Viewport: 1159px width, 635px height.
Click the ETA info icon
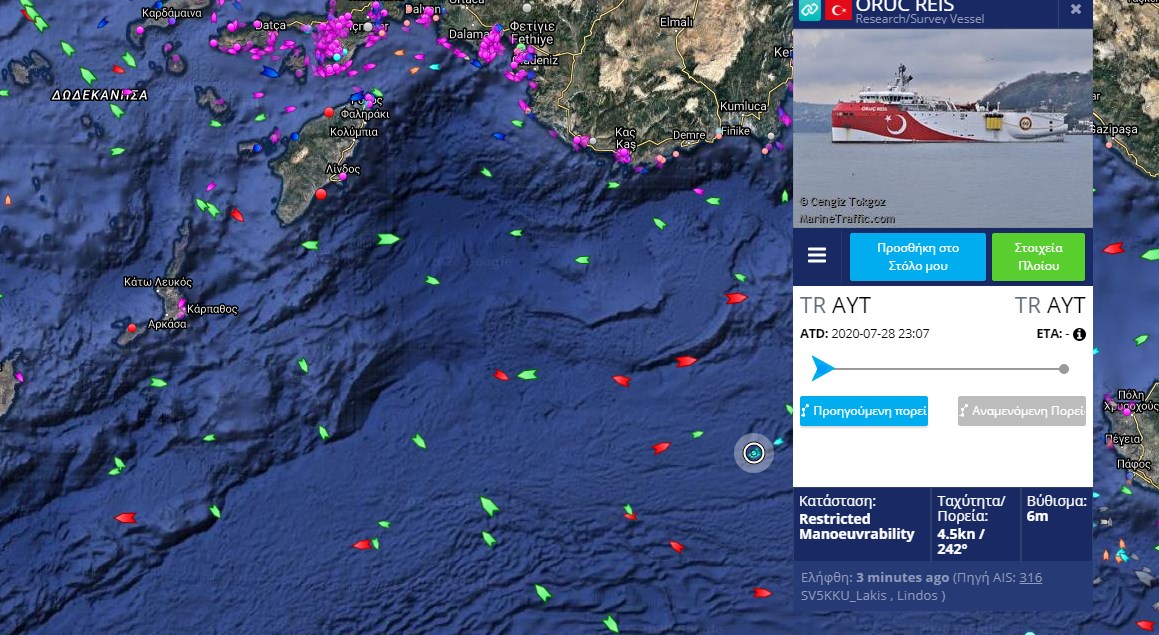click(1079, 334)
